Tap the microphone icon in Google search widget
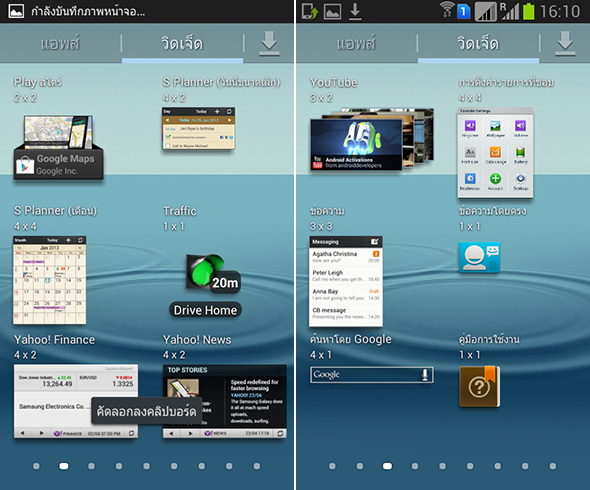Screen dimensions: 590x490 tap(425, 374)
